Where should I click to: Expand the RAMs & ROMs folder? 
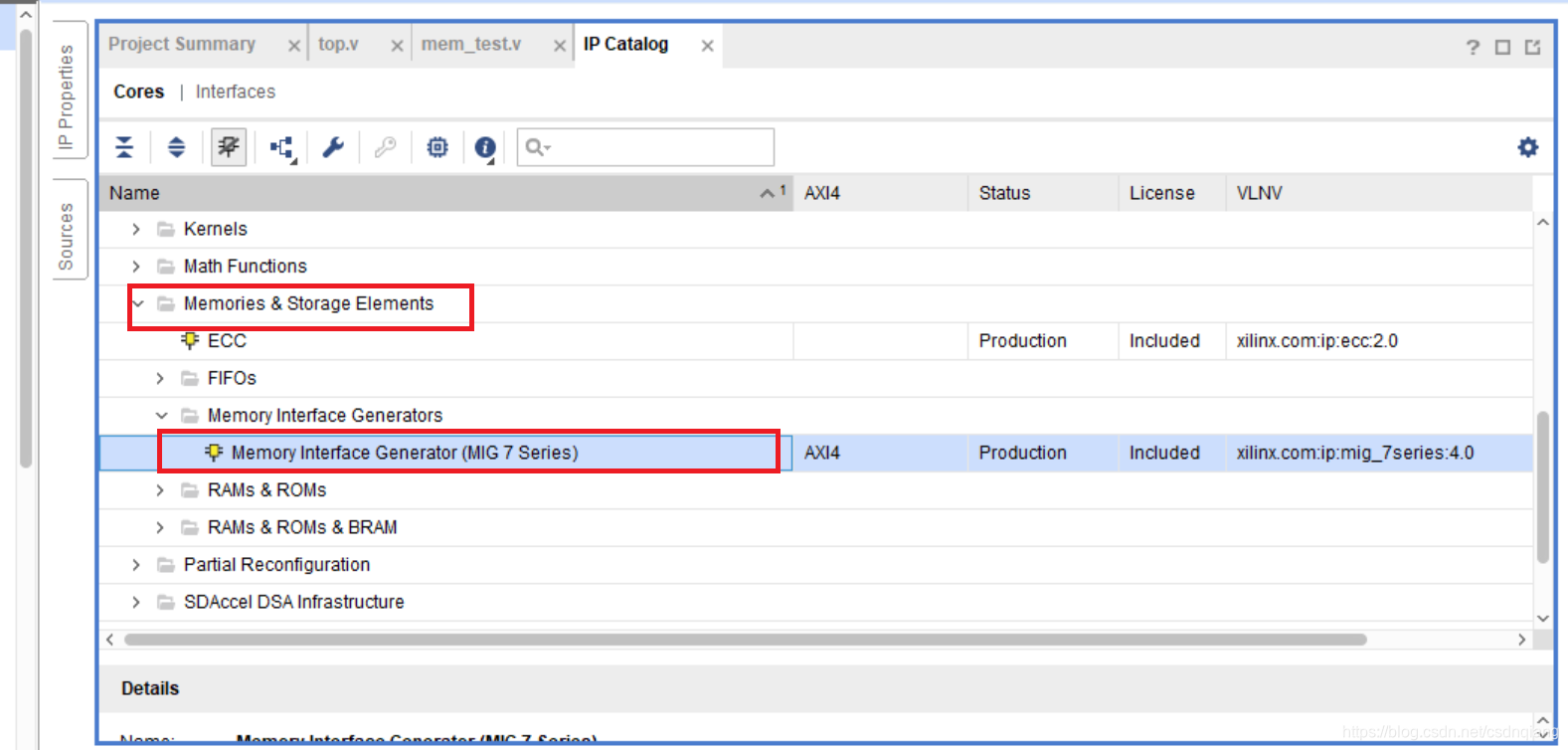[160, 490]
